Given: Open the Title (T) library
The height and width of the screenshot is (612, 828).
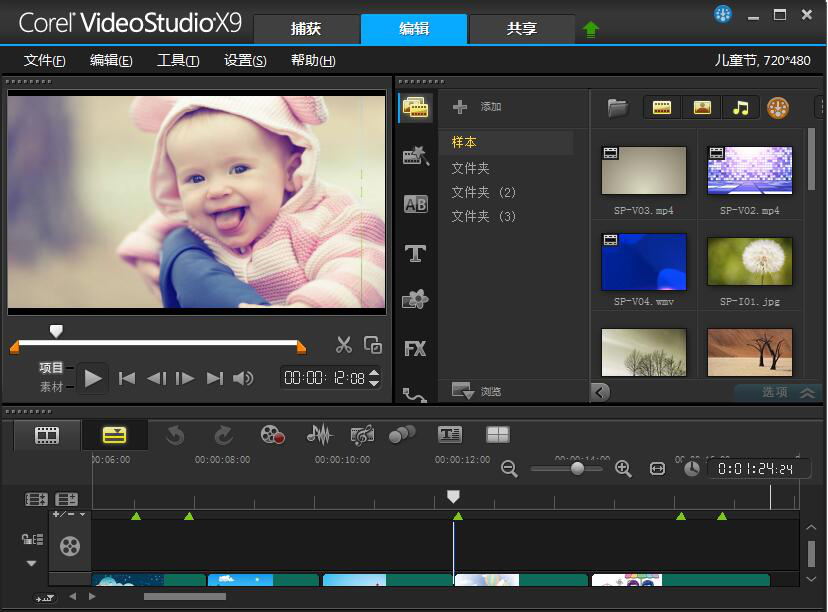Looking at the screenshot, I should 415,253.
